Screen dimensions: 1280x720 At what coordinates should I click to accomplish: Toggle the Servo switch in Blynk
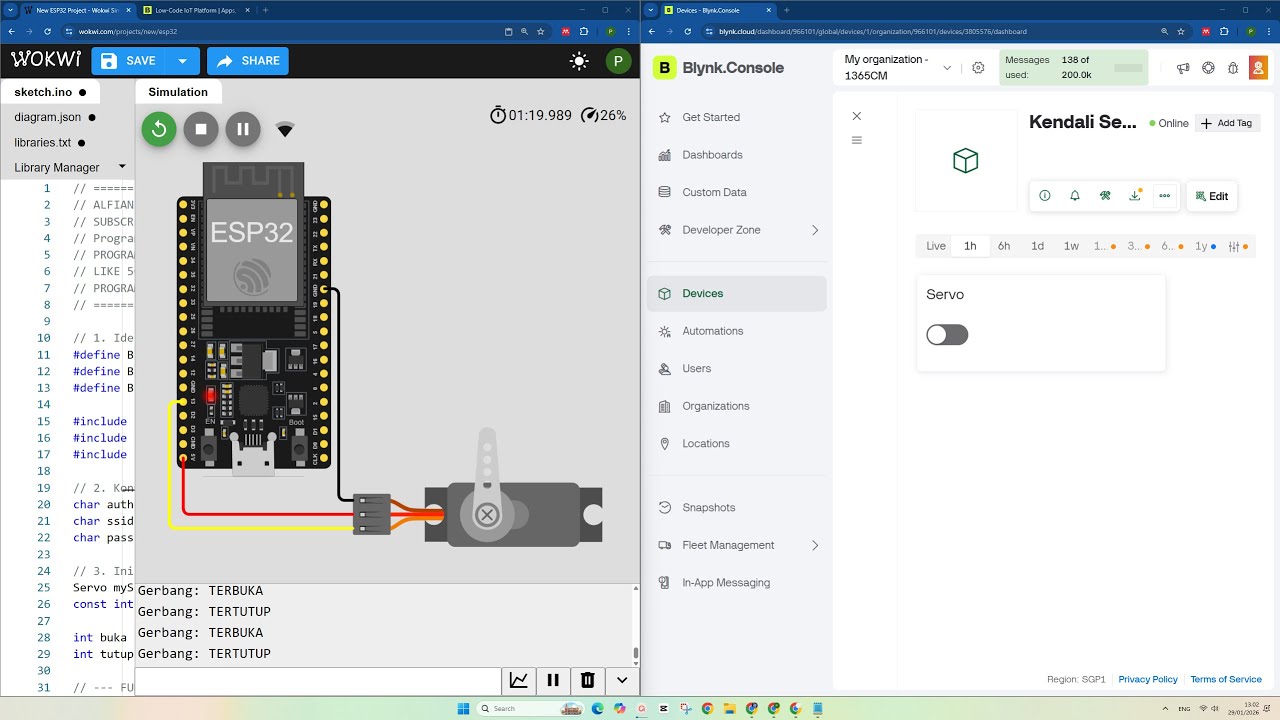click(947, 335)
